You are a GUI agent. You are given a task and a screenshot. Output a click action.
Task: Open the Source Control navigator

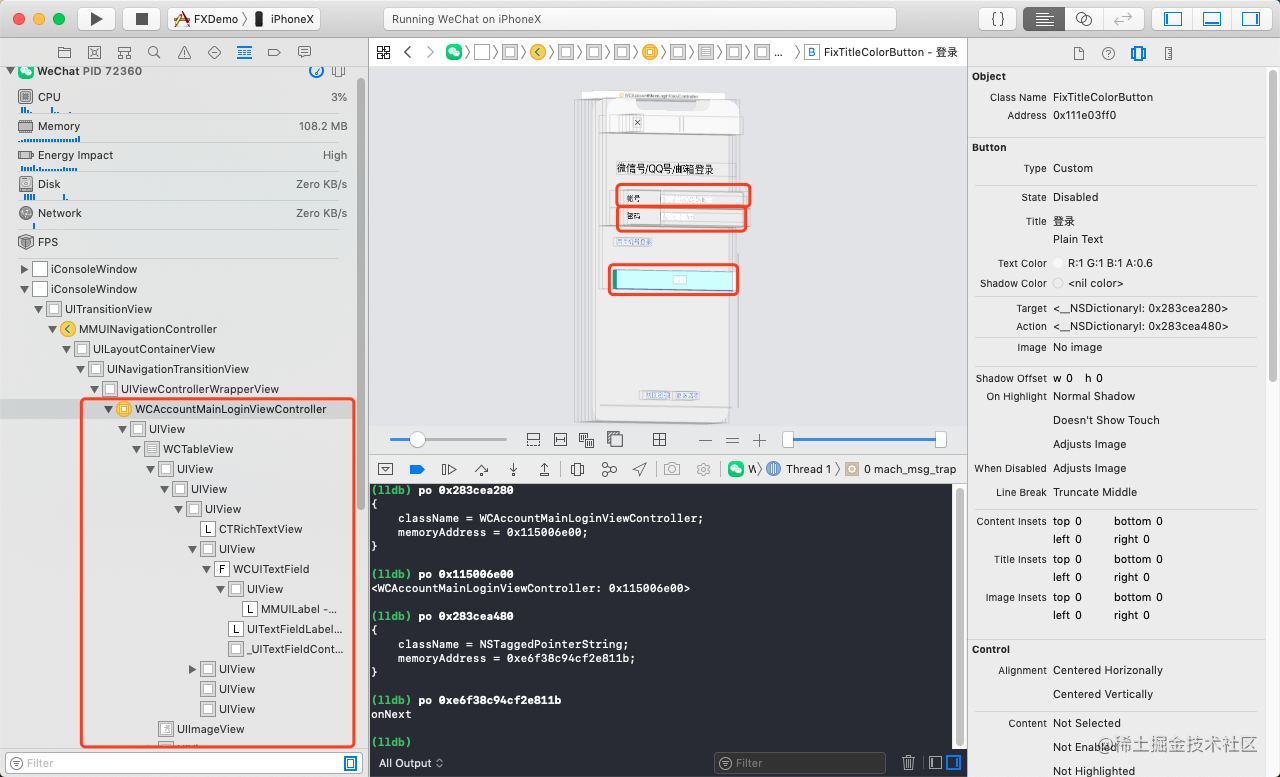(x=94, y=52)
